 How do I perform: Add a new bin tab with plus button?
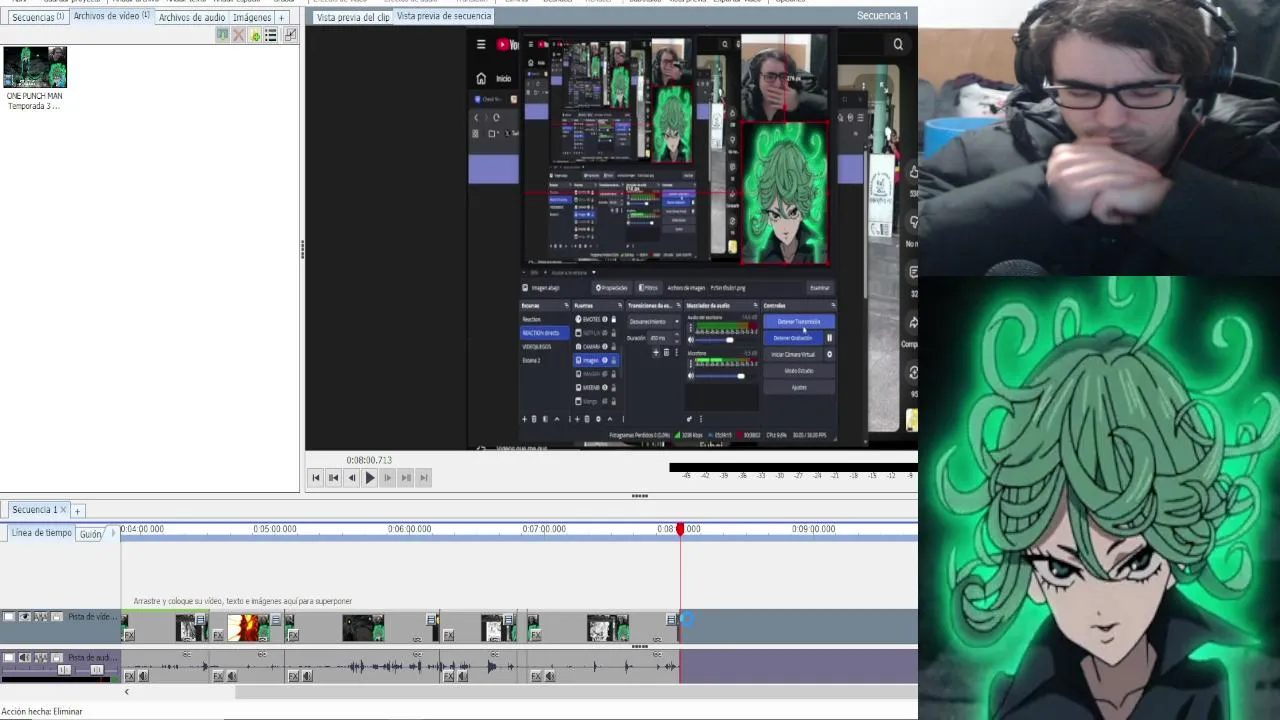pos(281,17)
